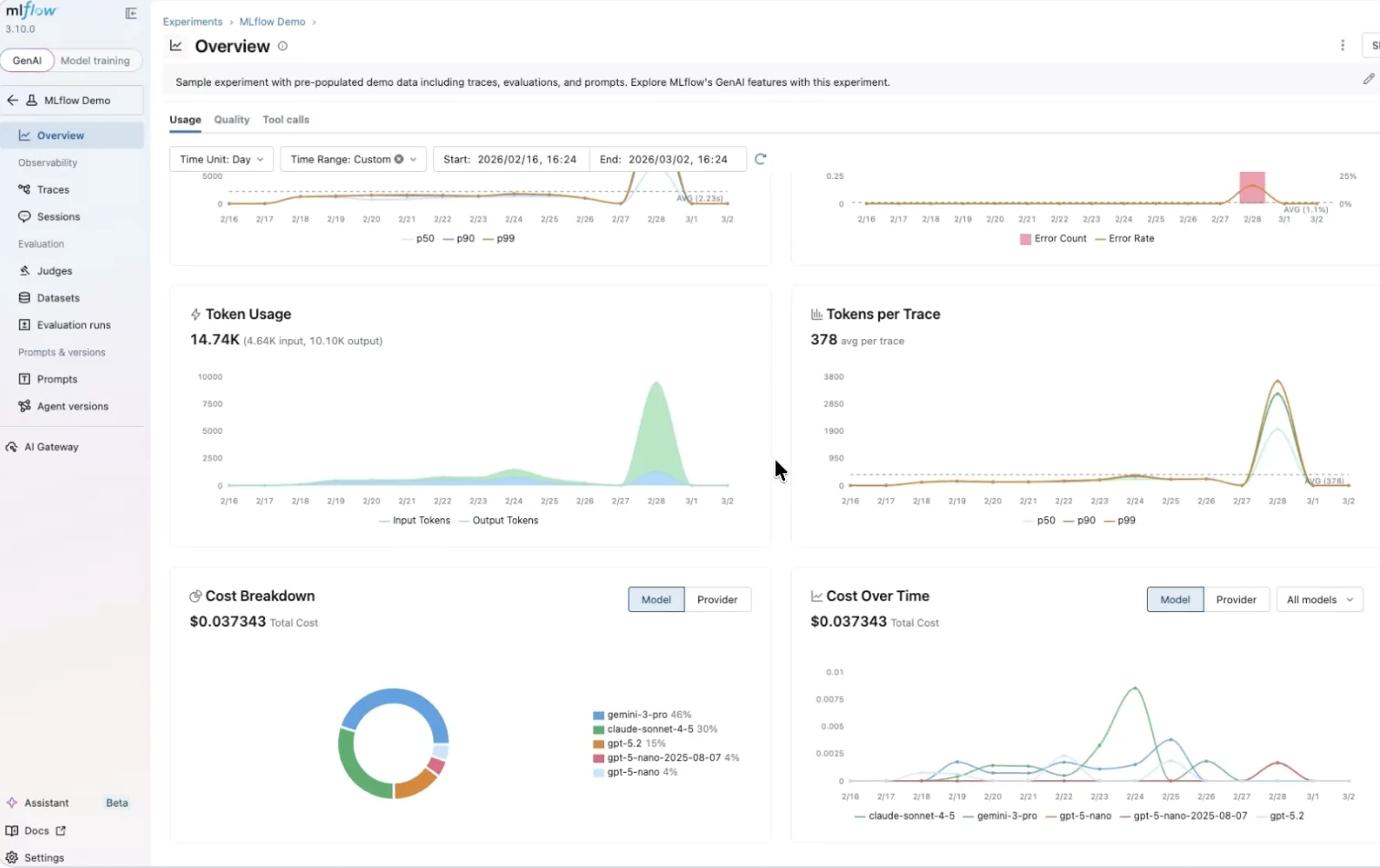Viewport: 1380px width, 868px height.
Task: Navigate to MLflow Demo breadcrumb
Action: point(272,22)
